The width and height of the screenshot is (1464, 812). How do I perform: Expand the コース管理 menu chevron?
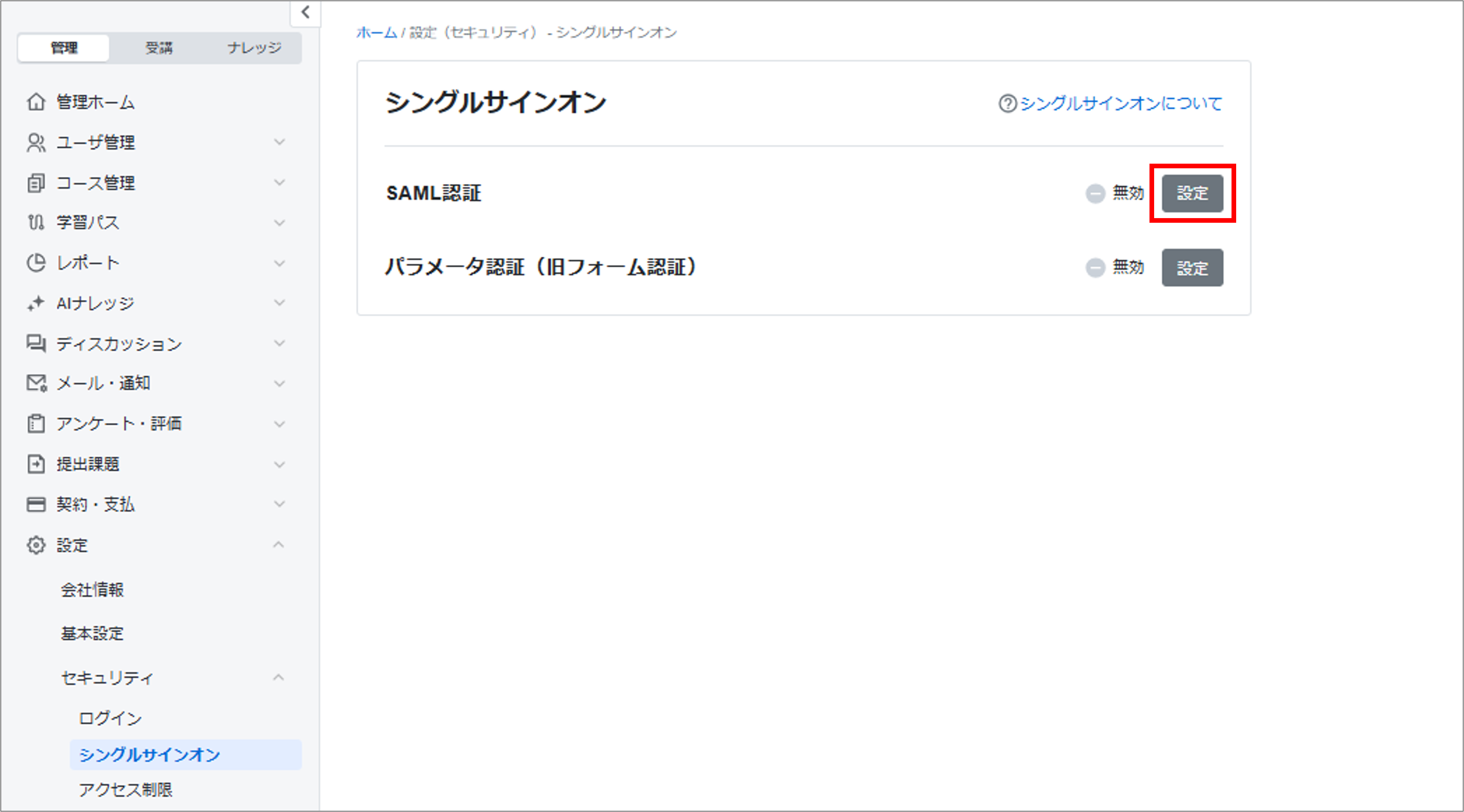click(x=279, y=182)
